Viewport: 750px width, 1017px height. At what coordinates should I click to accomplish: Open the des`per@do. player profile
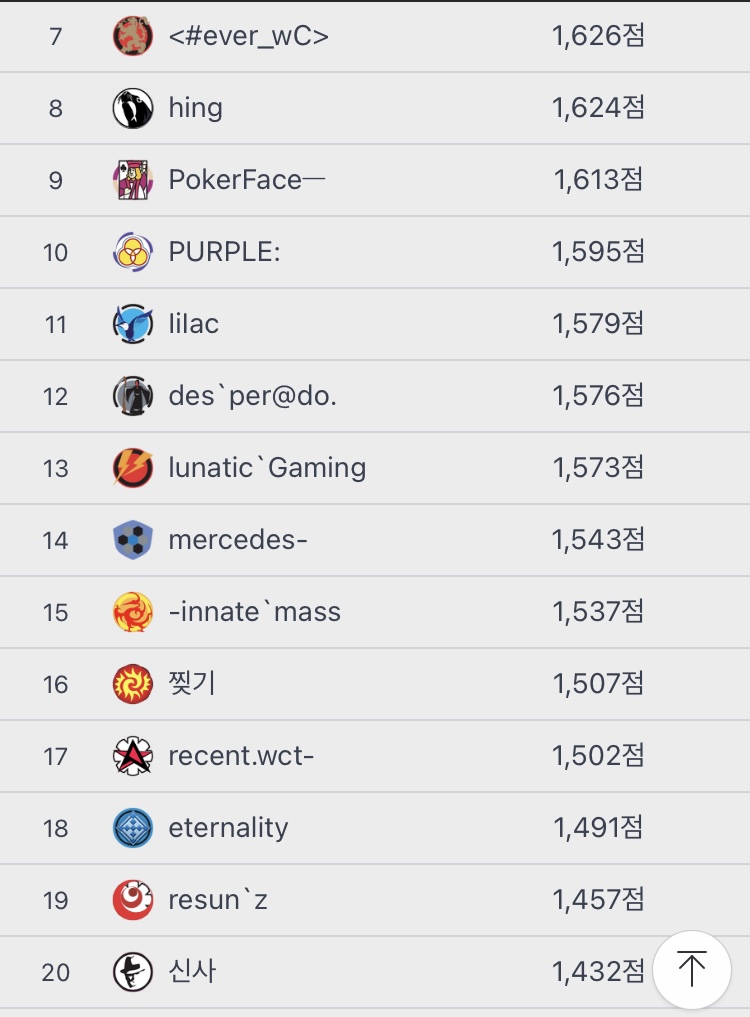coord(252,396)
